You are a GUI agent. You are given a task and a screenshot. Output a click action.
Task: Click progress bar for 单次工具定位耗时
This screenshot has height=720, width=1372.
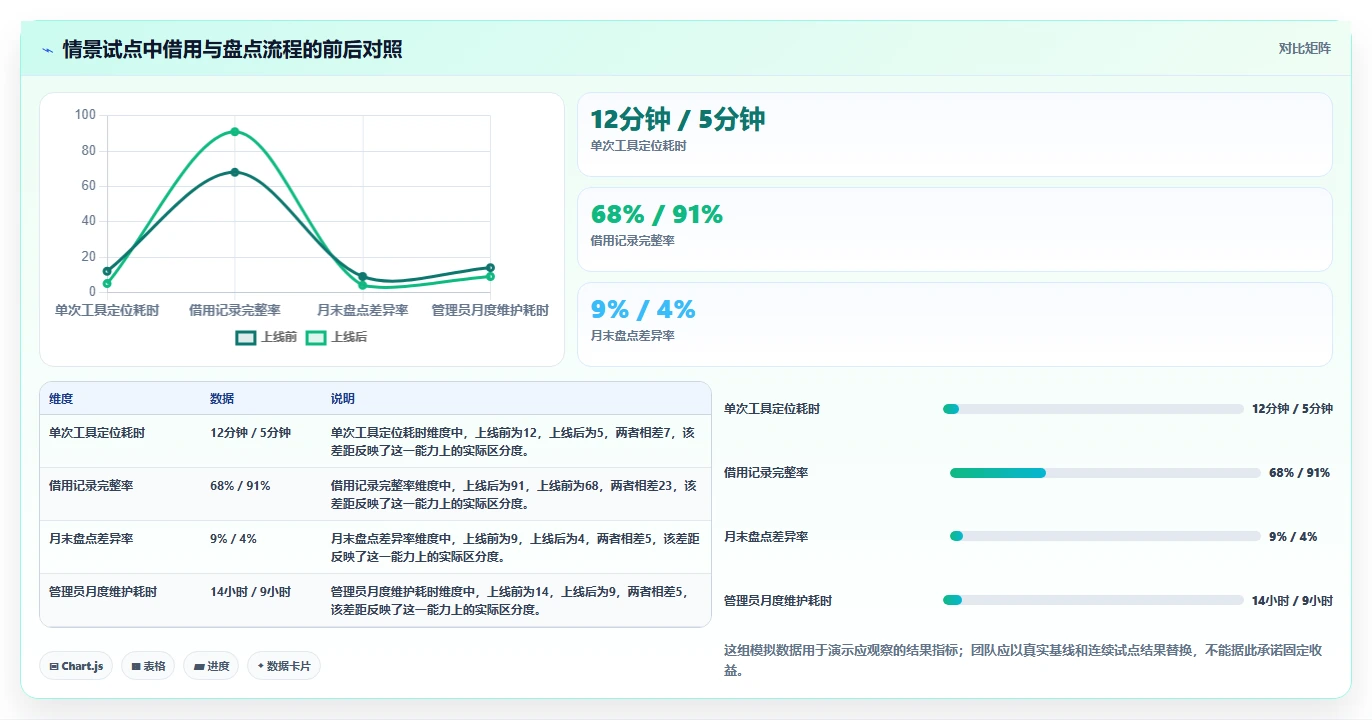coord(1093,409)
